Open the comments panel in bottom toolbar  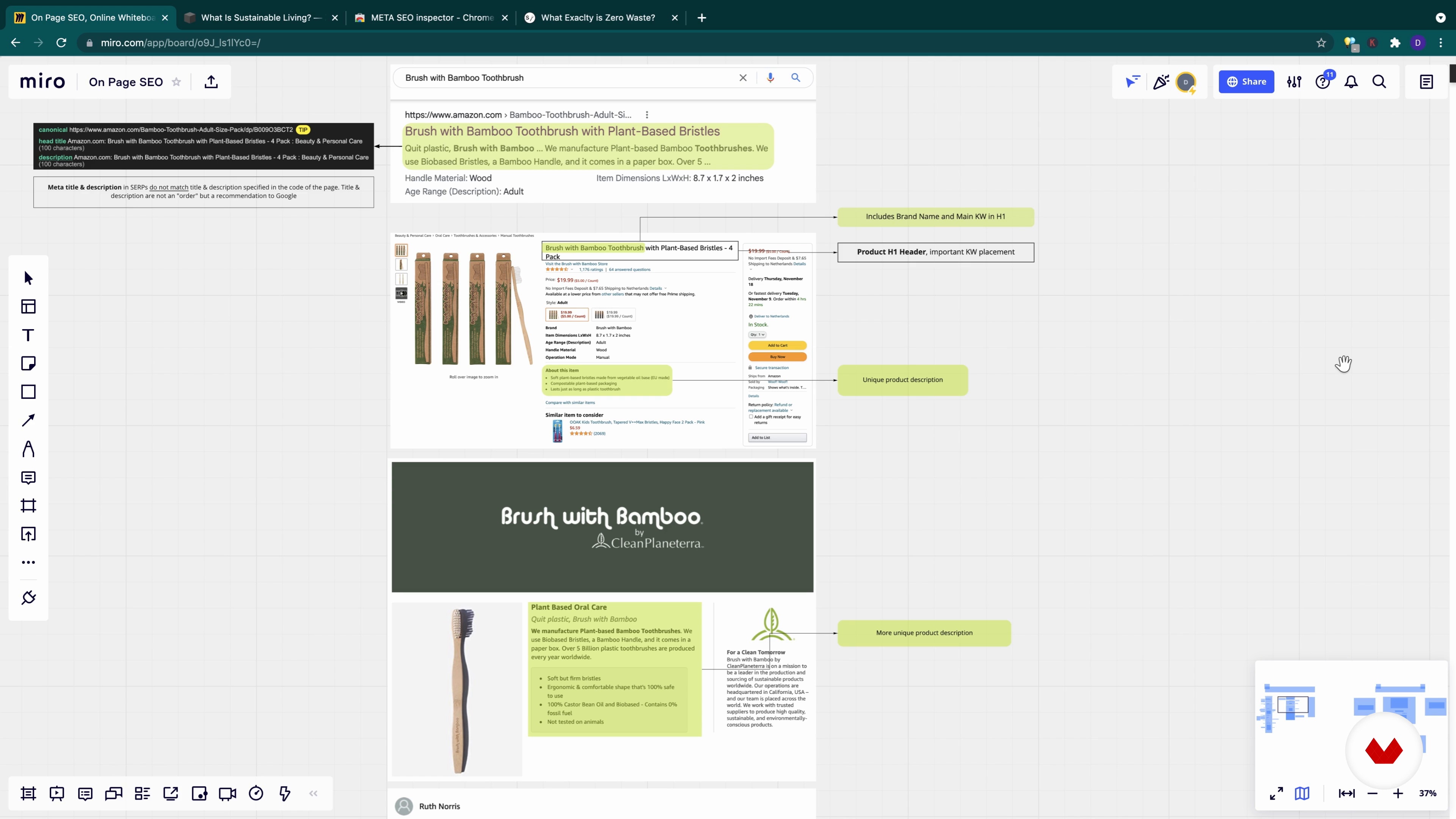tap(85, 794)
